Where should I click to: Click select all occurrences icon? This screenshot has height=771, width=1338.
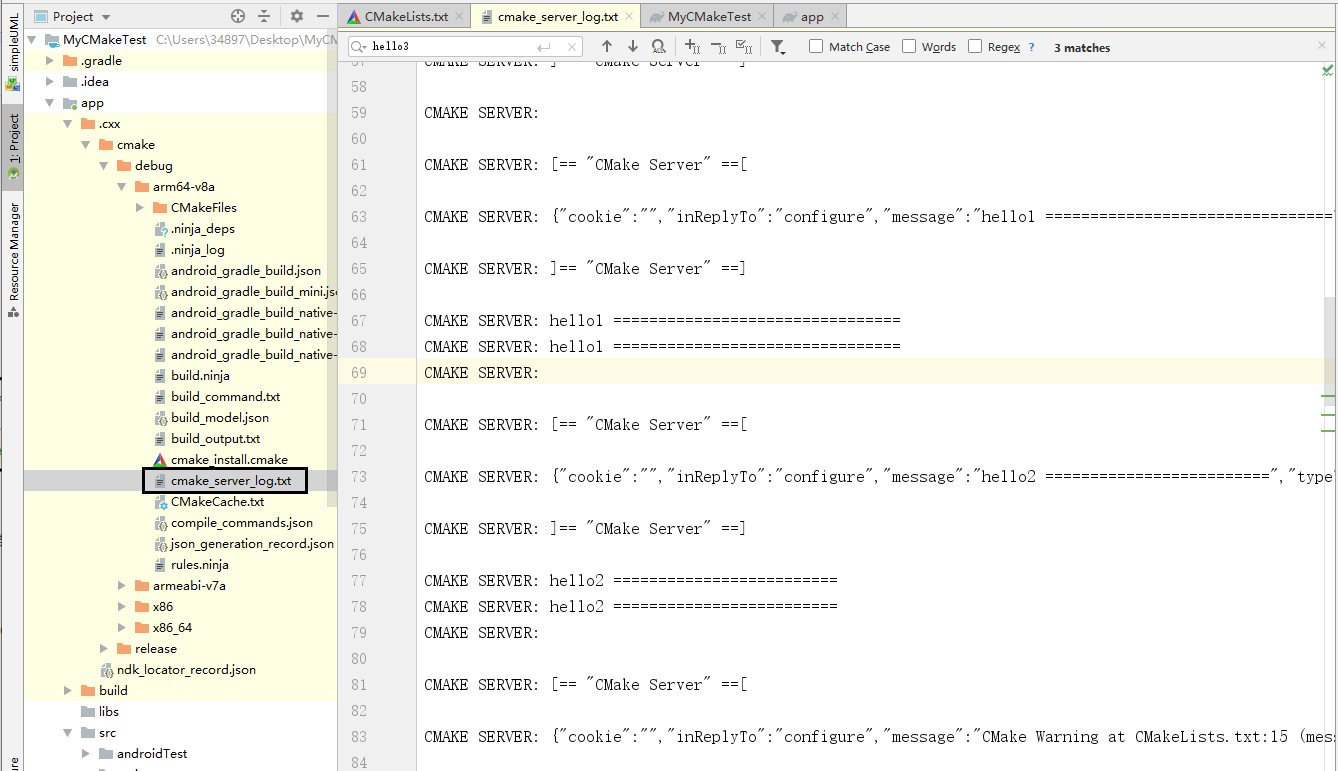pos(744,47)
